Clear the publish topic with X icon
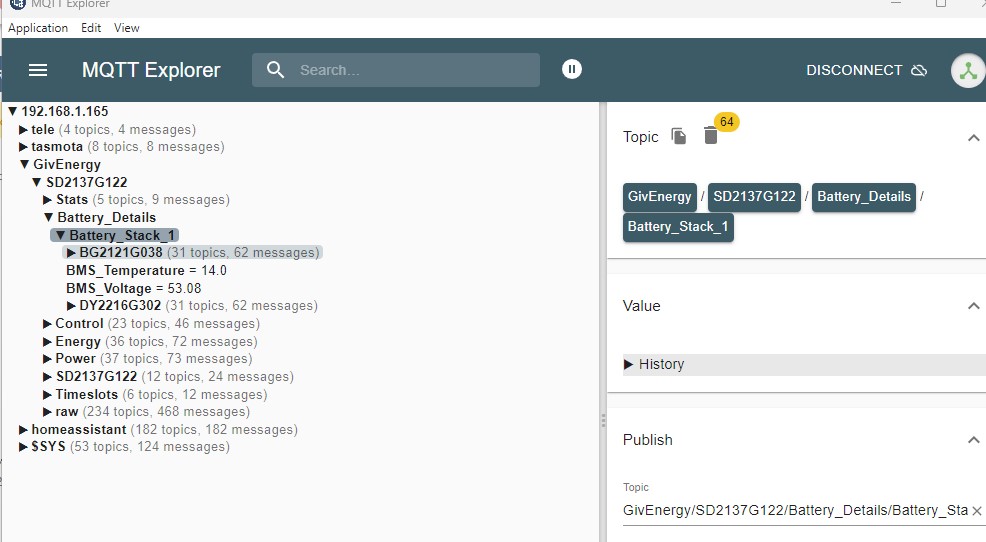 [x=977, y=511]
